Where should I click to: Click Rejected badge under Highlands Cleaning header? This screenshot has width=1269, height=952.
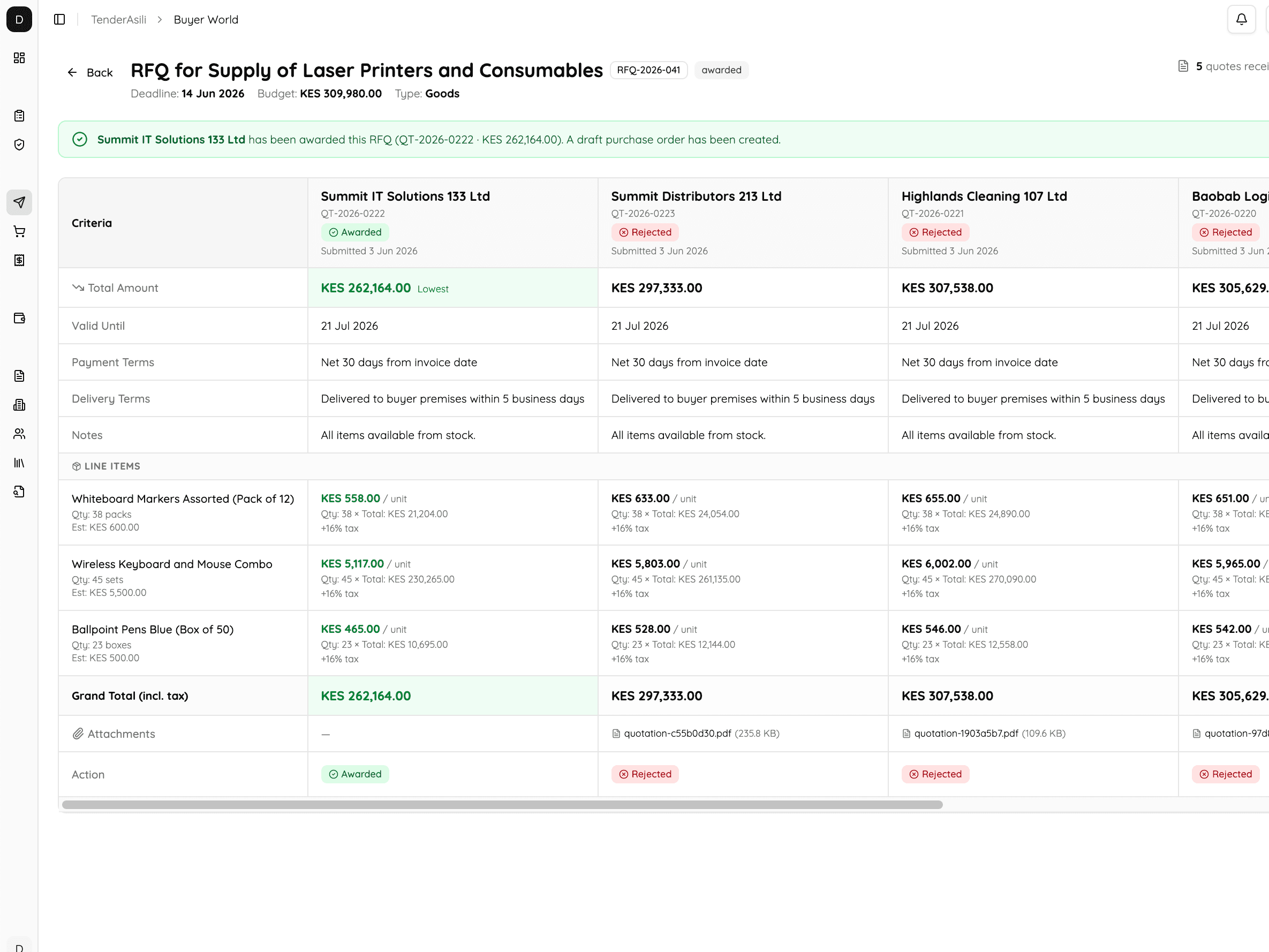[x=936, y=232]
